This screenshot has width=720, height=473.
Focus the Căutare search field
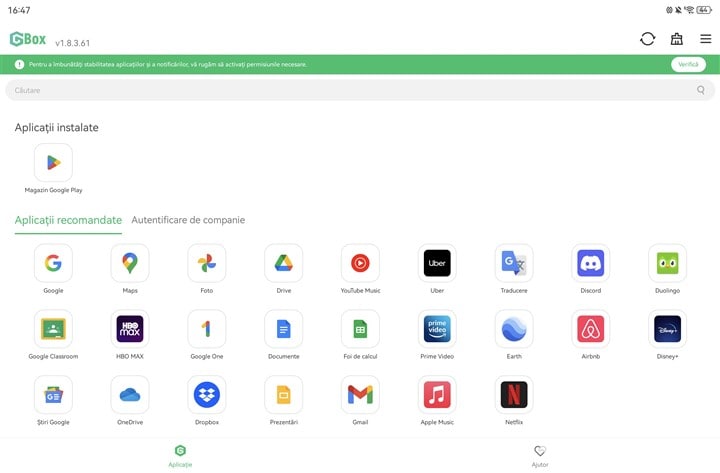[x=360, y=90]
